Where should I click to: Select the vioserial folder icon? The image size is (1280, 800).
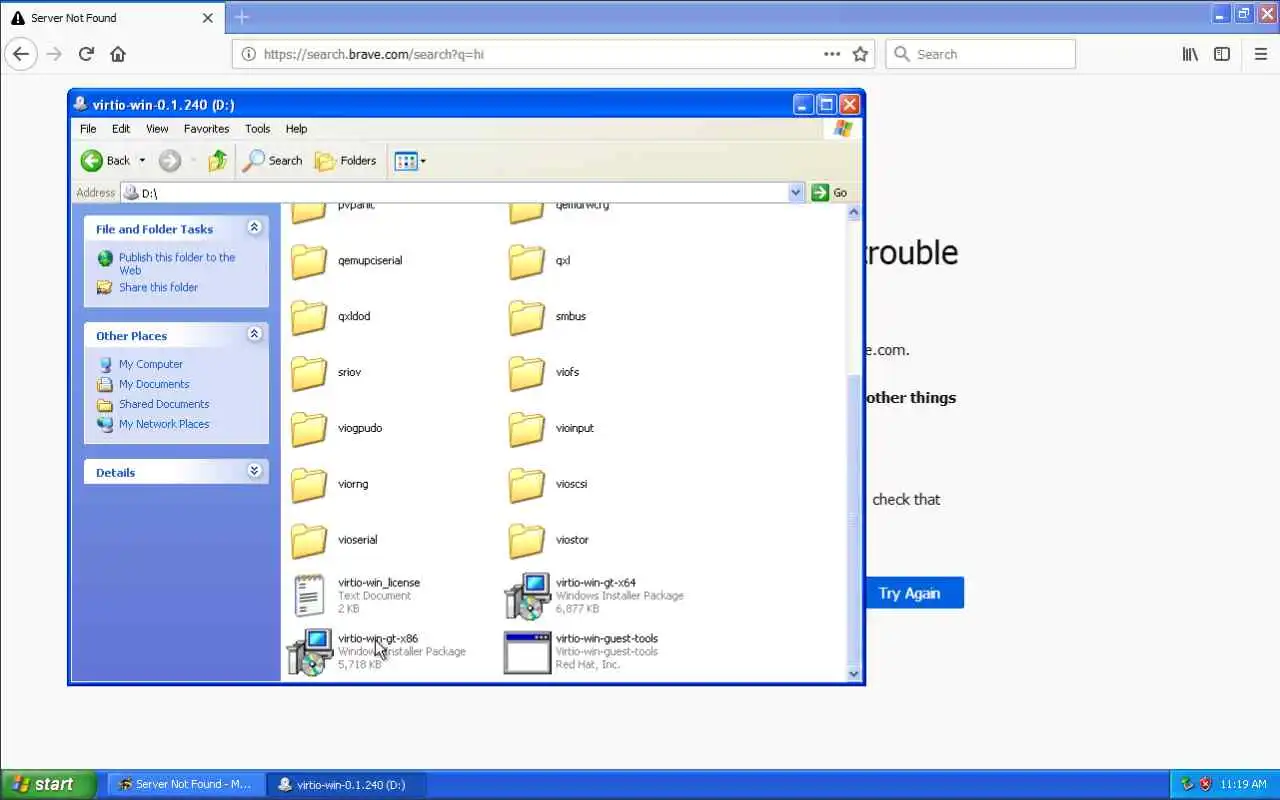tap(309, 541)
